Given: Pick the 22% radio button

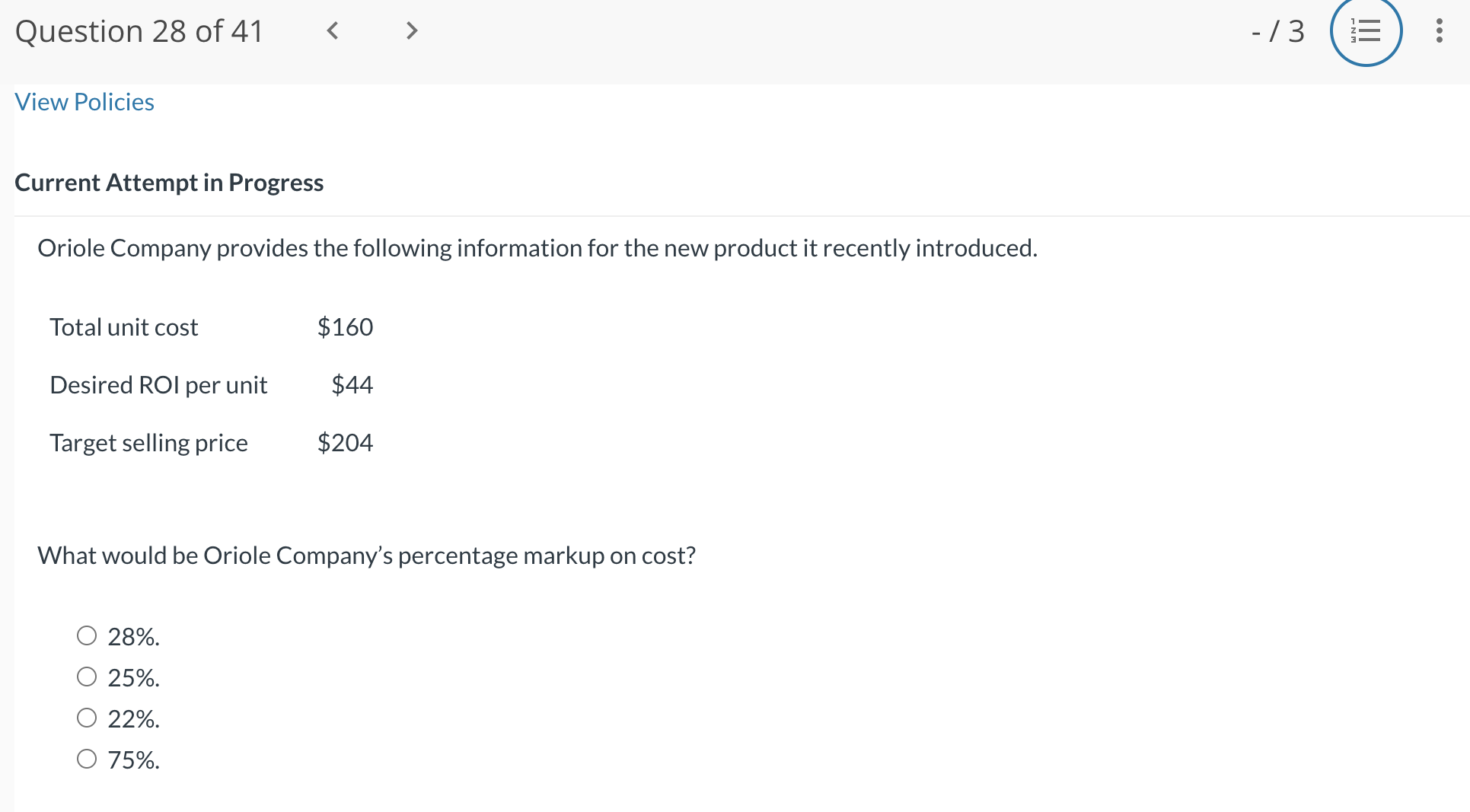Looking at the screenshot, I should [x=87, y=718].
